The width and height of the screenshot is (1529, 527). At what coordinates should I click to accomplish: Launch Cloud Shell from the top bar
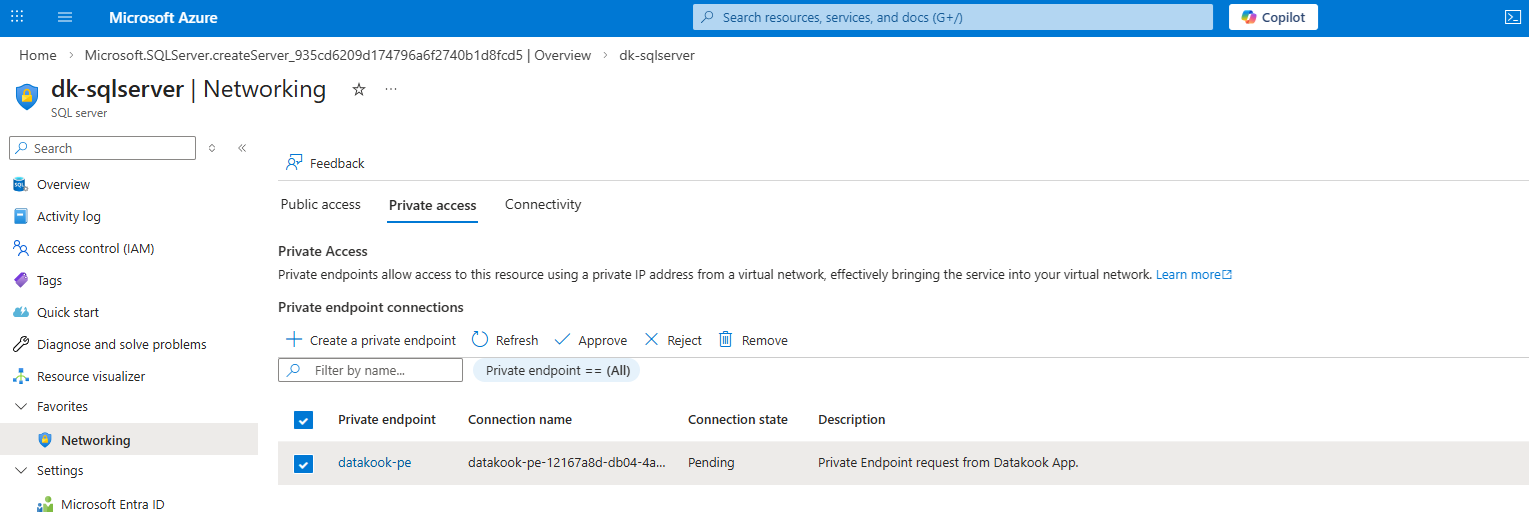[x=1512, y=17]
